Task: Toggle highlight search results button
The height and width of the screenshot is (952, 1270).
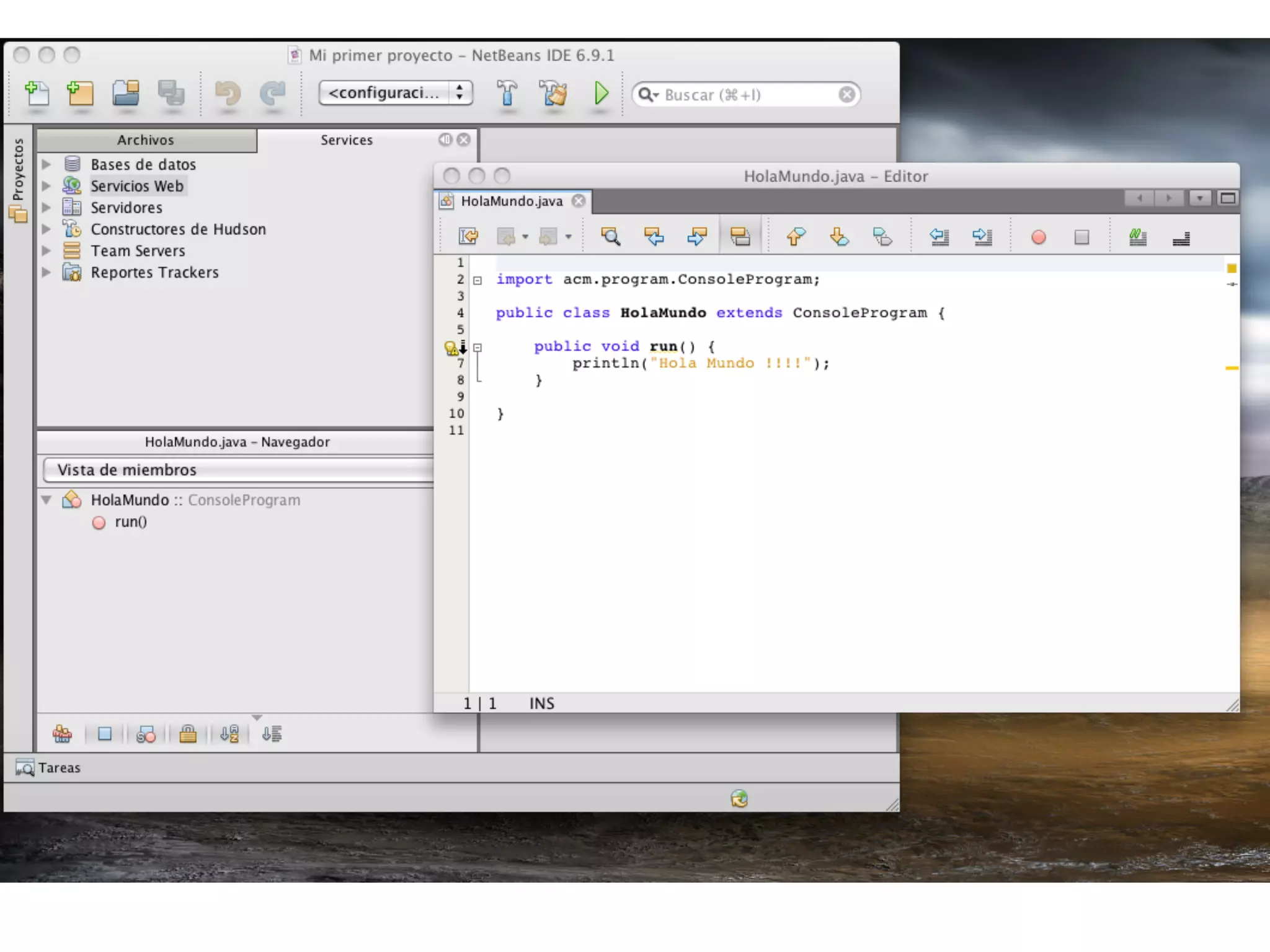Action: coord(740,237)
